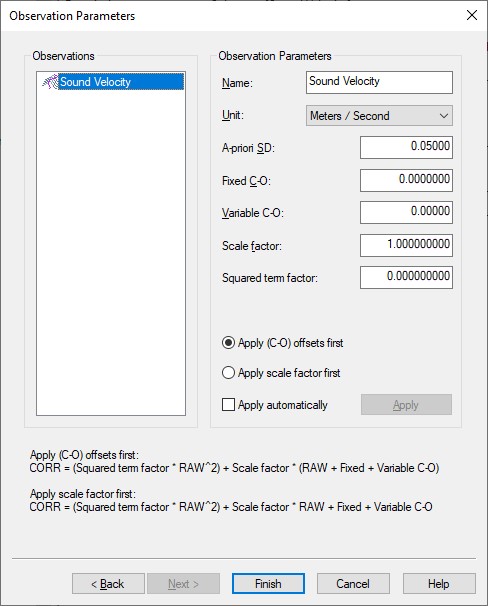Click the Name: label
488x606 pixels.
pos(237,83)
